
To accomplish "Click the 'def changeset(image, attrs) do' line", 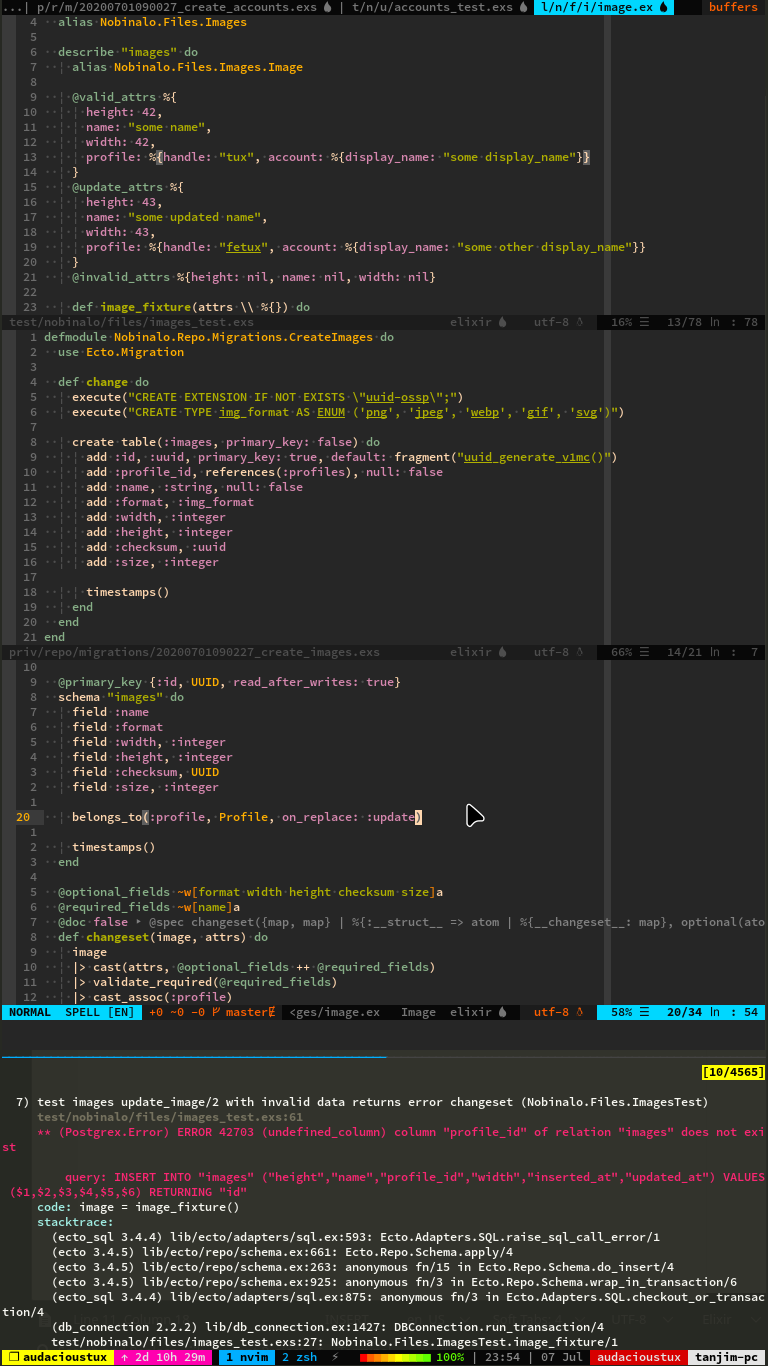I will 163,937.
